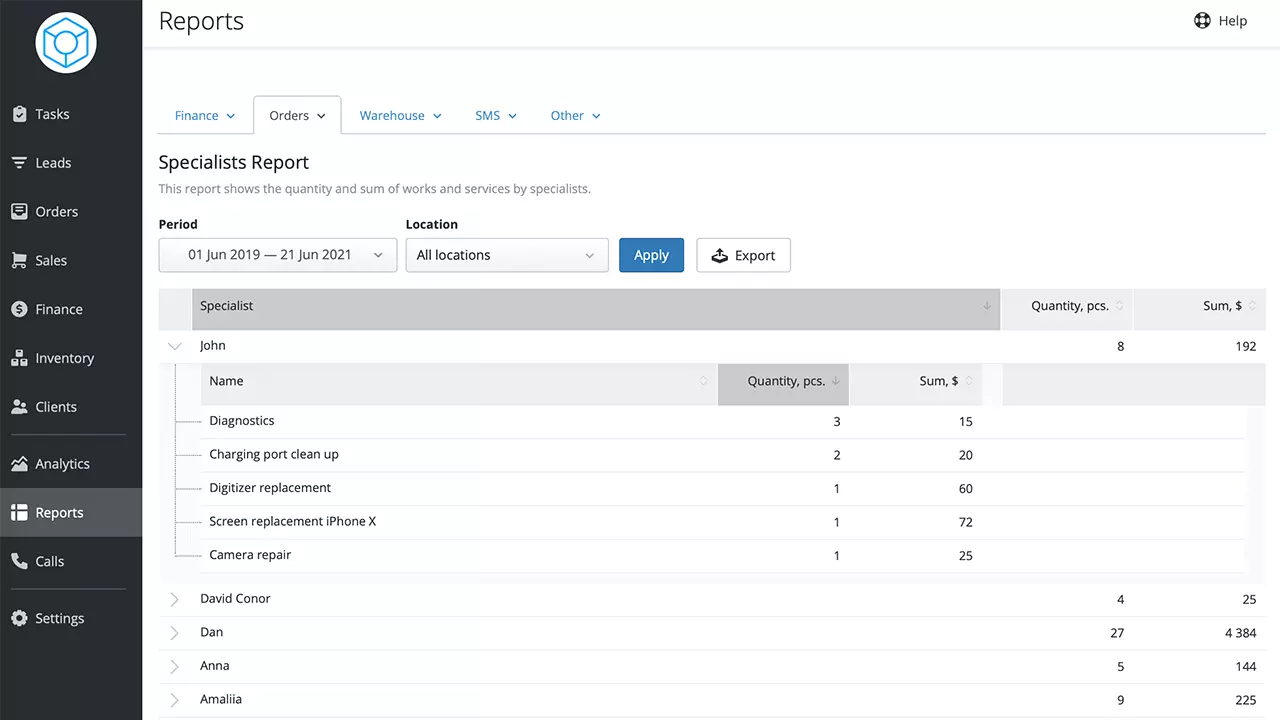Open the All locations dropdown
The image size is (1280, 720).
(x=507, y=255)
